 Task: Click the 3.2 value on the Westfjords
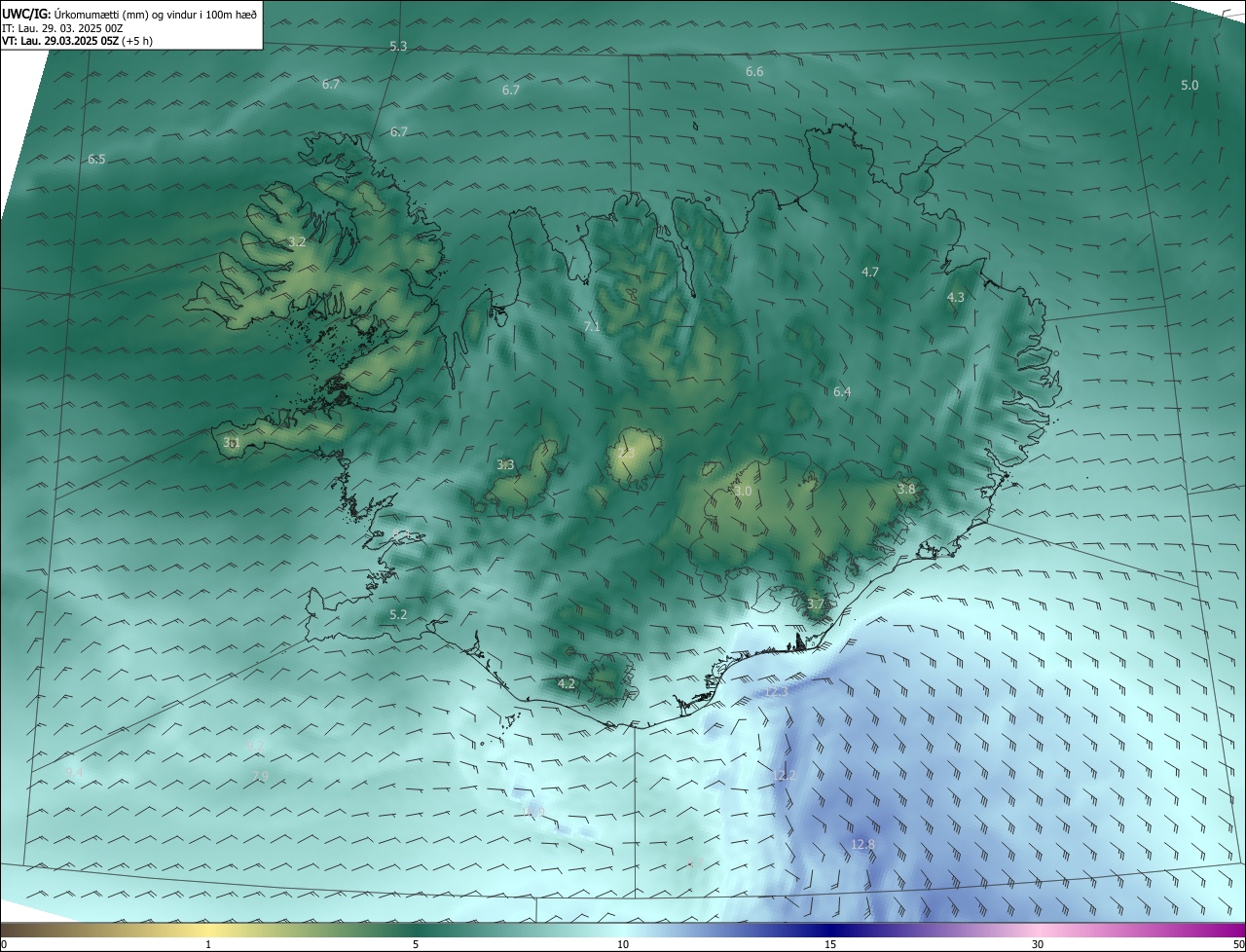[297, 242]
